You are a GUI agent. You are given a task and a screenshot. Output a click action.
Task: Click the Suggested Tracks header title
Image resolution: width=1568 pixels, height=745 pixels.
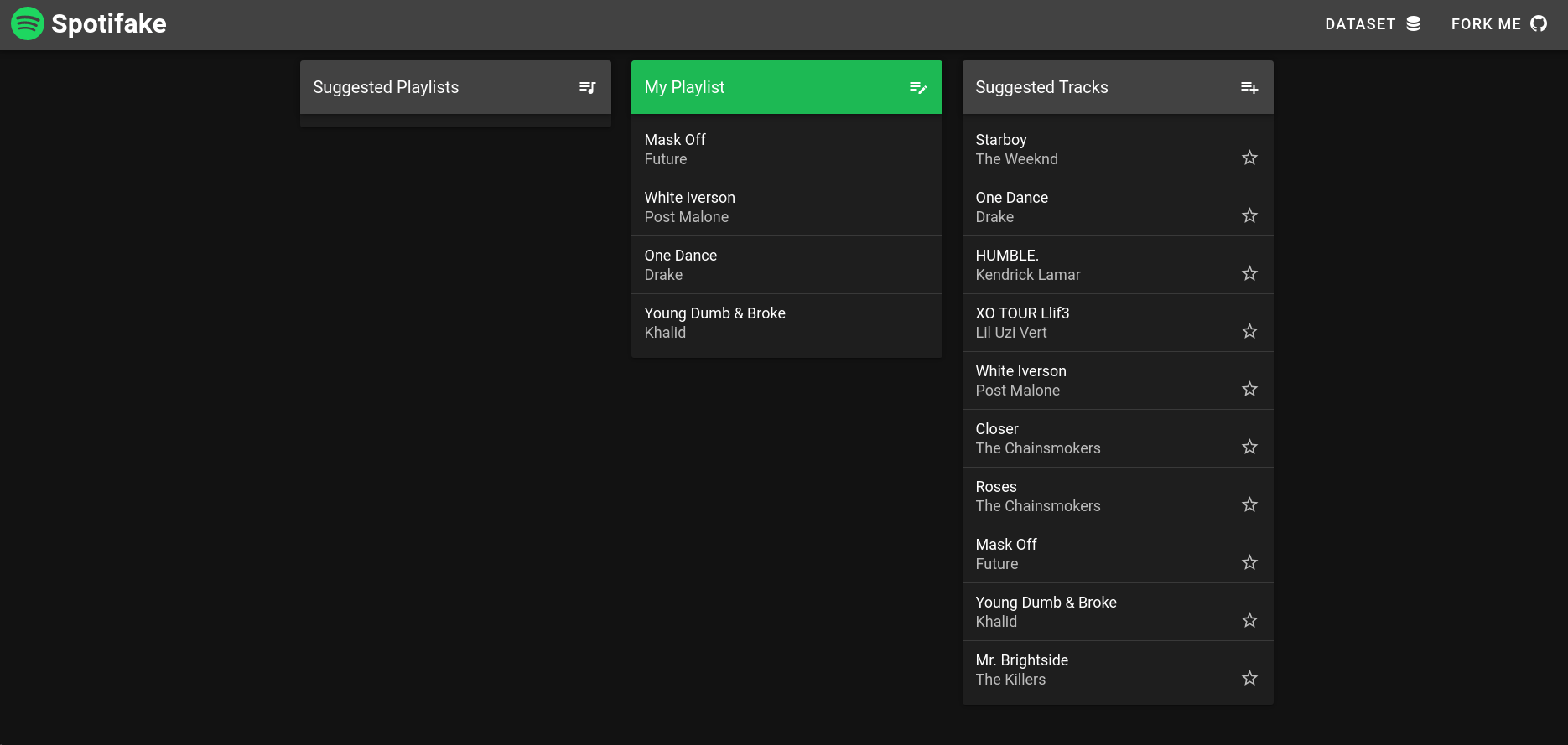[x=1041, y=87]
